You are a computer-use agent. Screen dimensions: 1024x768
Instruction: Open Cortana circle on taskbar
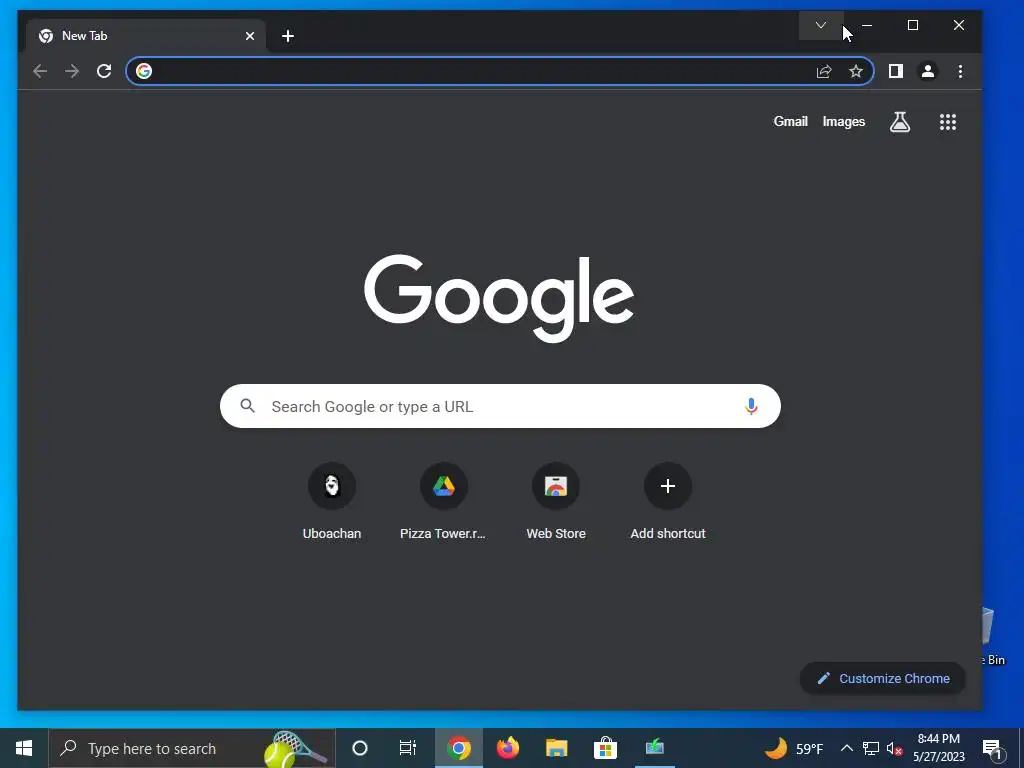coord(360,748)
